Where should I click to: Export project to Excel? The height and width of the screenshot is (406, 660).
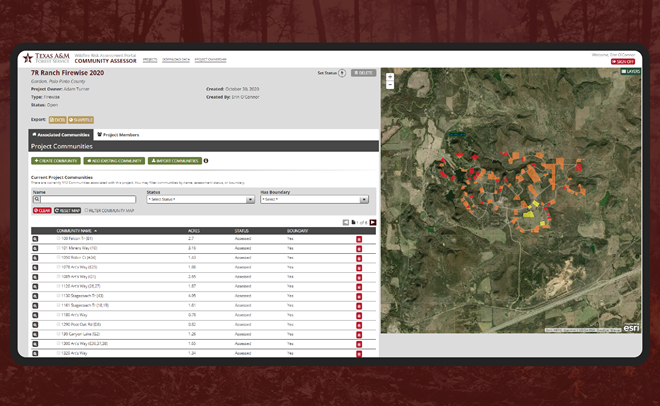coord(58,120)
